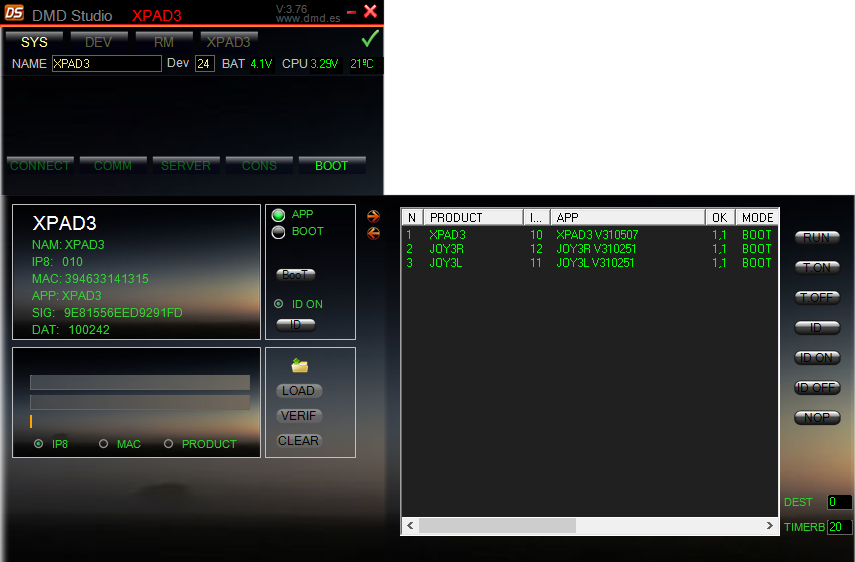Select the IP8 radio option
This screenshot has height=562, width=855.
point(38,444)
